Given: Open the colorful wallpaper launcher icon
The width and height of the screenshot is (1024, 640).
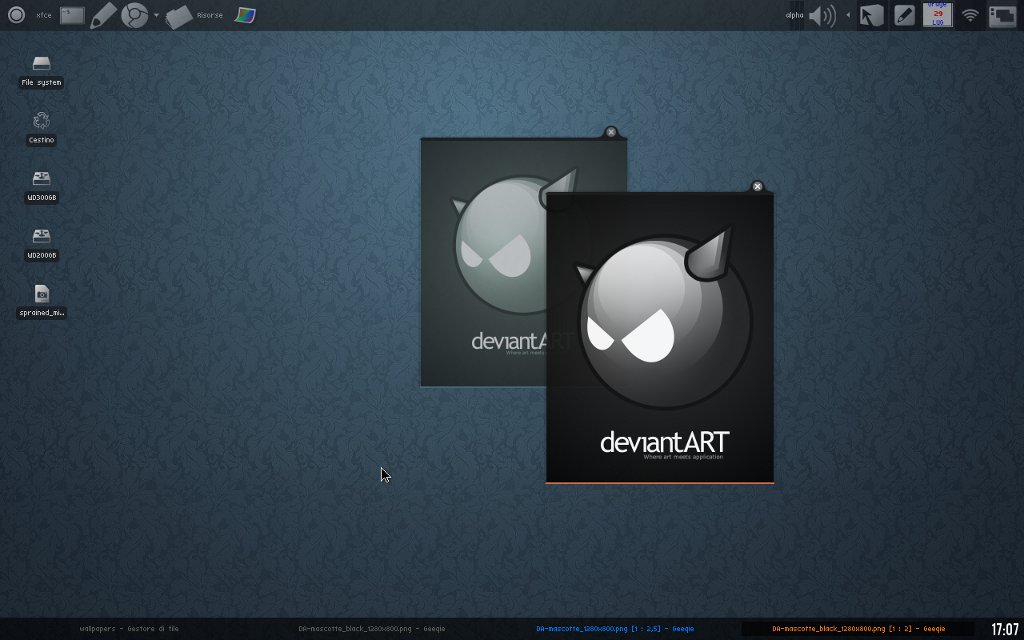Looking at the screenshot, I should tap(245, 15).
